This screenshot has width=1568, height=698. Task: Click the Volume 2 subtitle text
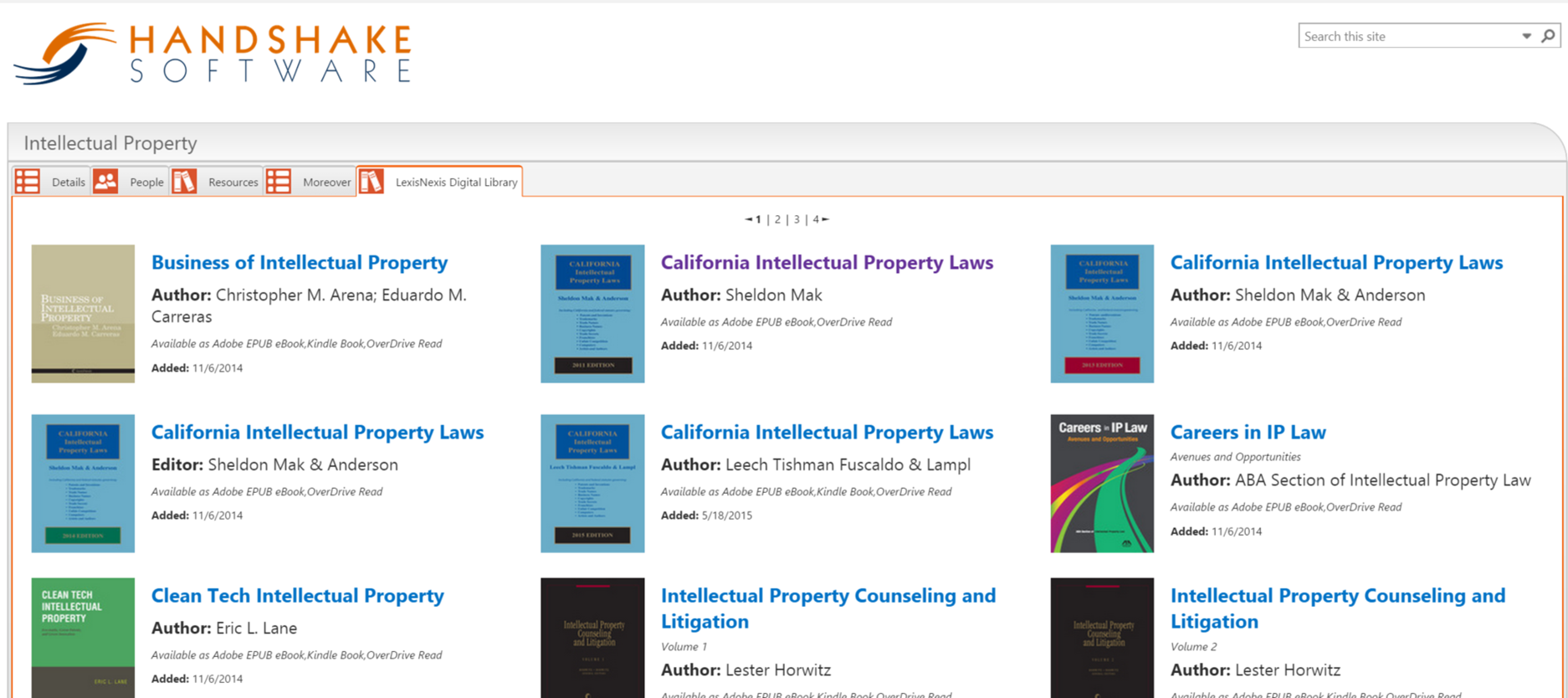pyautogui.click(x=1193, y=647)
